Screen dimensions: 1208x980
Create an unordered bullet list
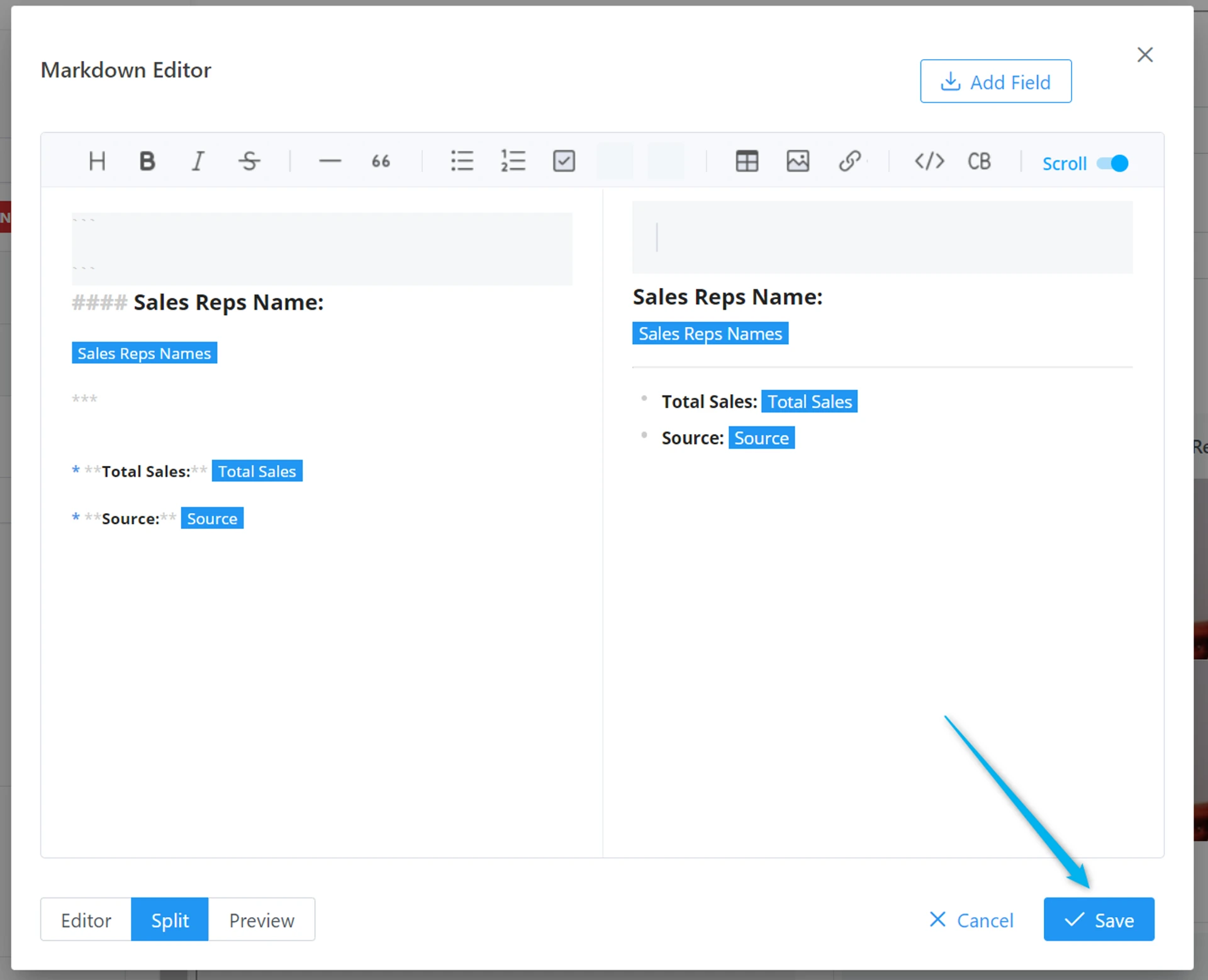pos(462,162)
